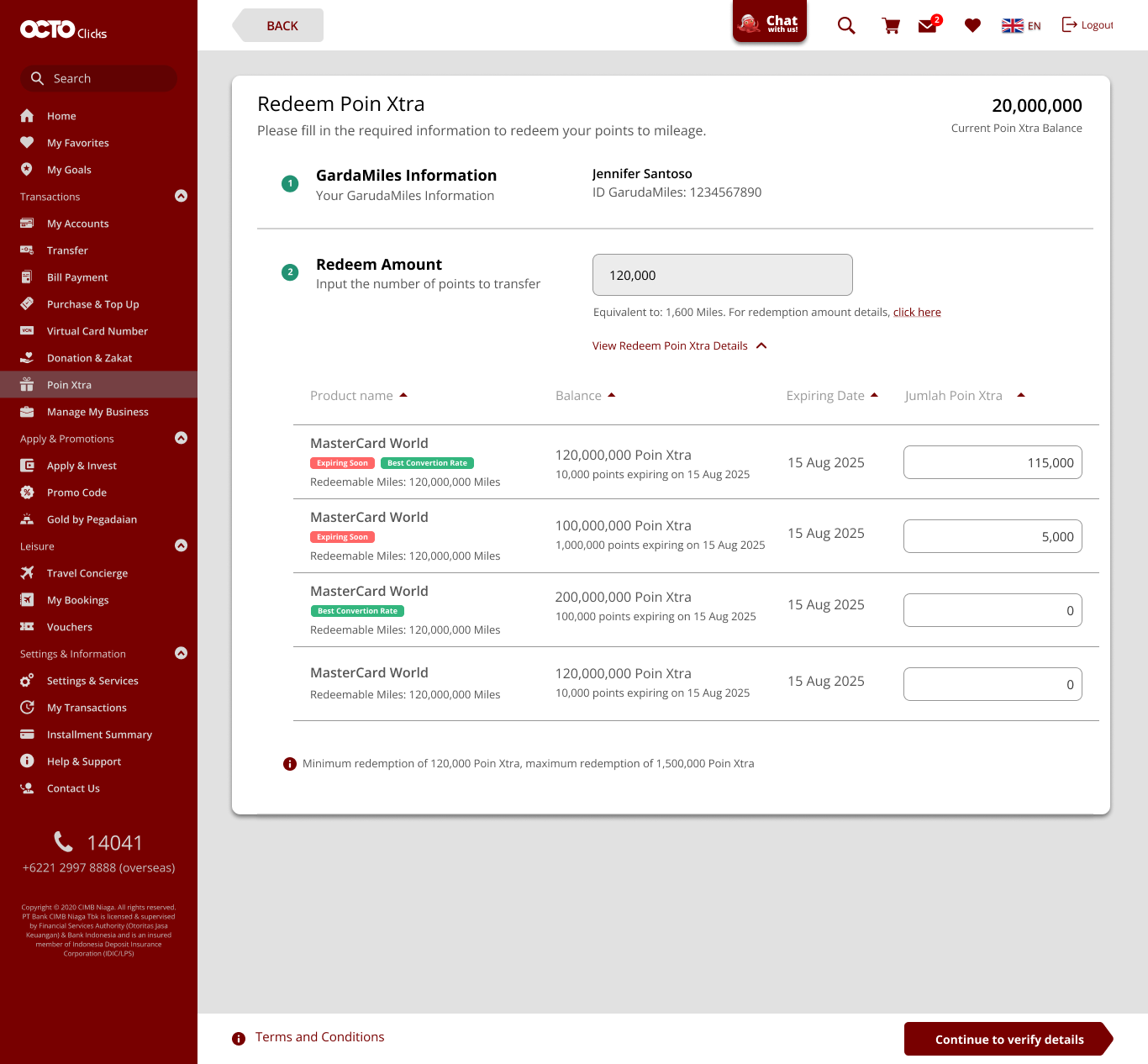The height and width of the screenshot is (1064, 1148).
Task: Open Virtual Card Number menu item
Action: click(x=97, y=331)
